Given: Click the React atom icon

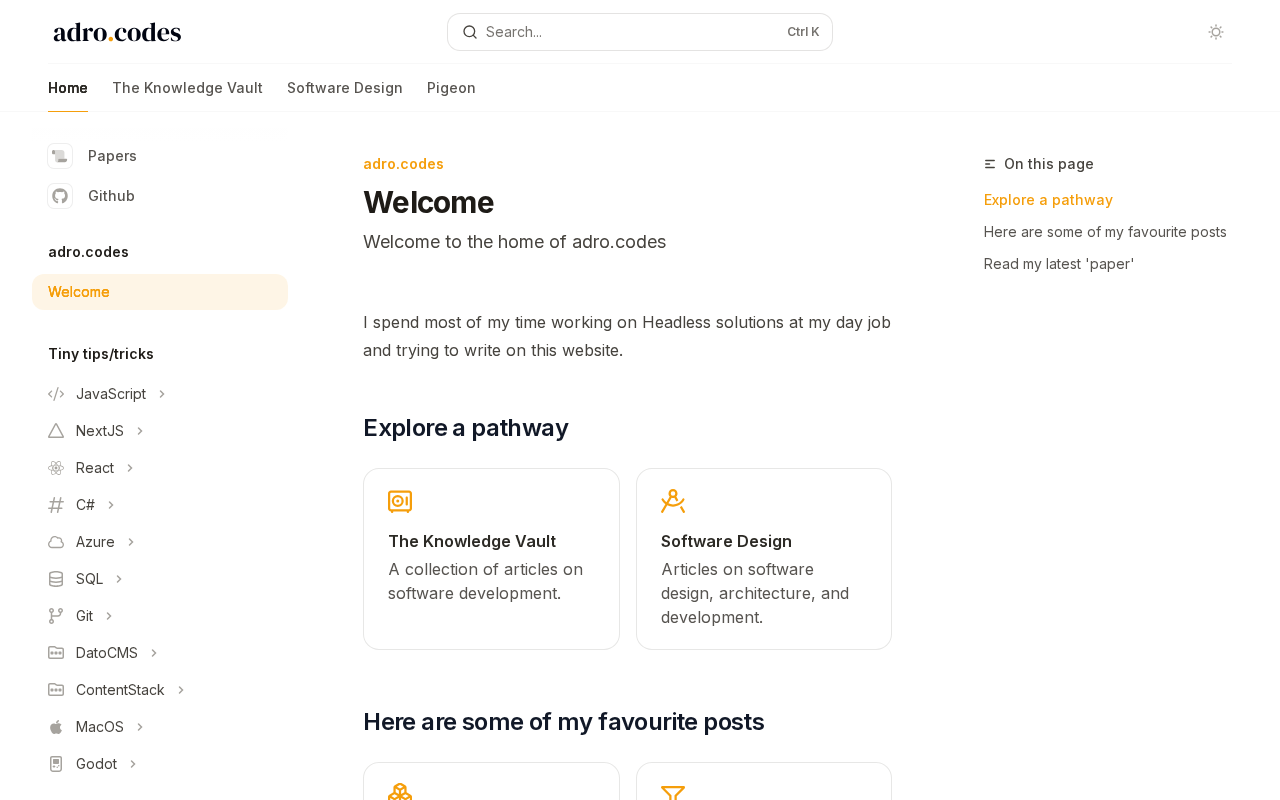Looking at the screenshot, I should tap(56, 468).
